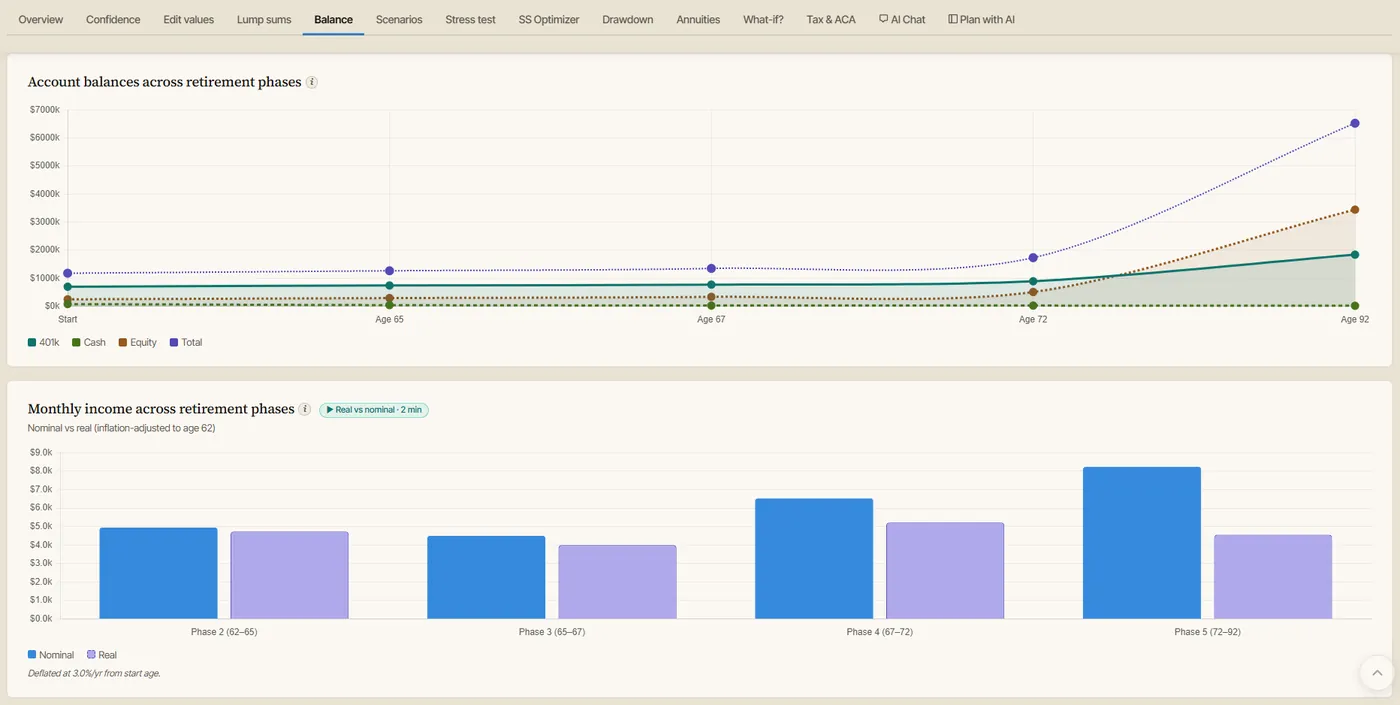This screenshot has height=705, width=1400.
Task: Switch to the Stress test tab
Action: tap(470, 19)
